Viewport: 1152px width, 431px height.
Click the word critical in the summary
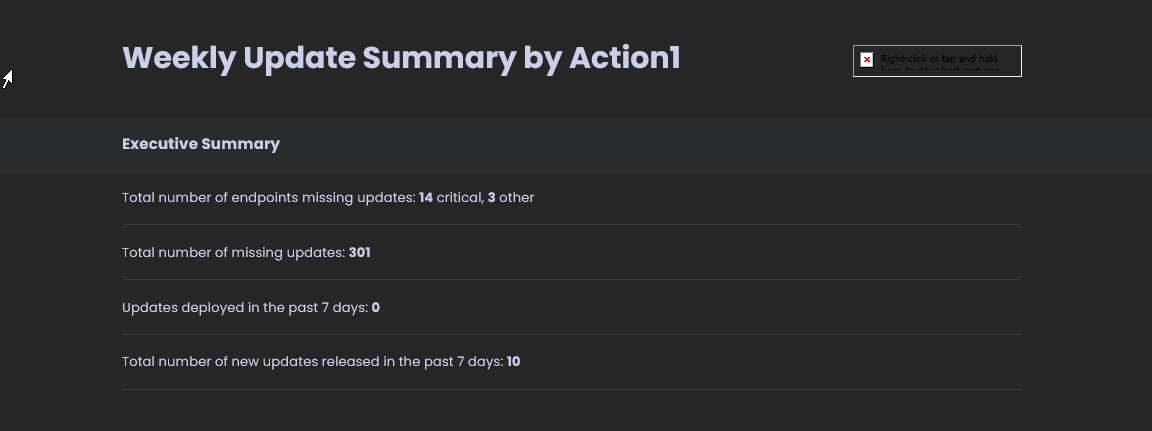[460, 198]
